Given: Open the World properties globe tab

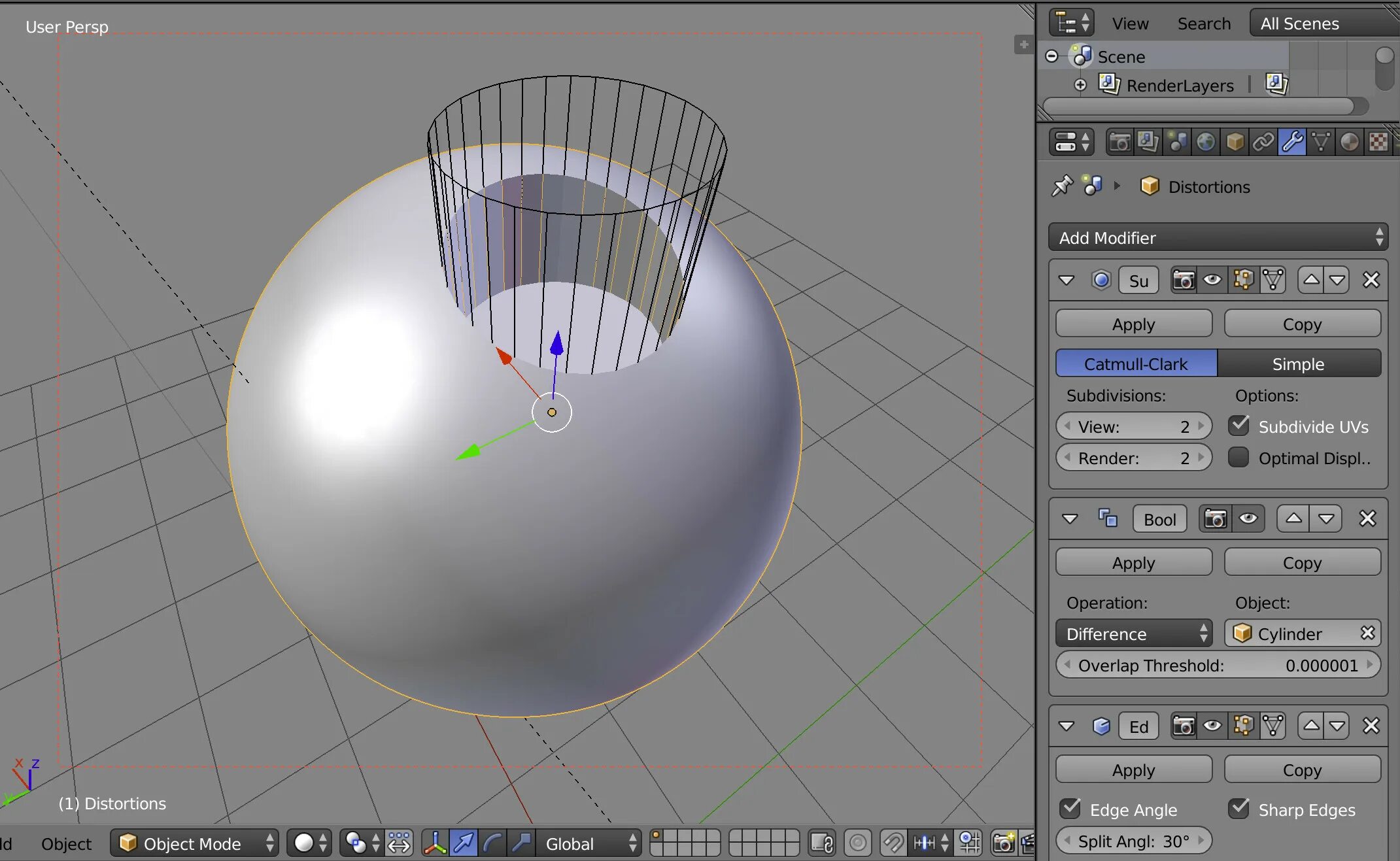Looking at the screenshot, I should 1206,142.
